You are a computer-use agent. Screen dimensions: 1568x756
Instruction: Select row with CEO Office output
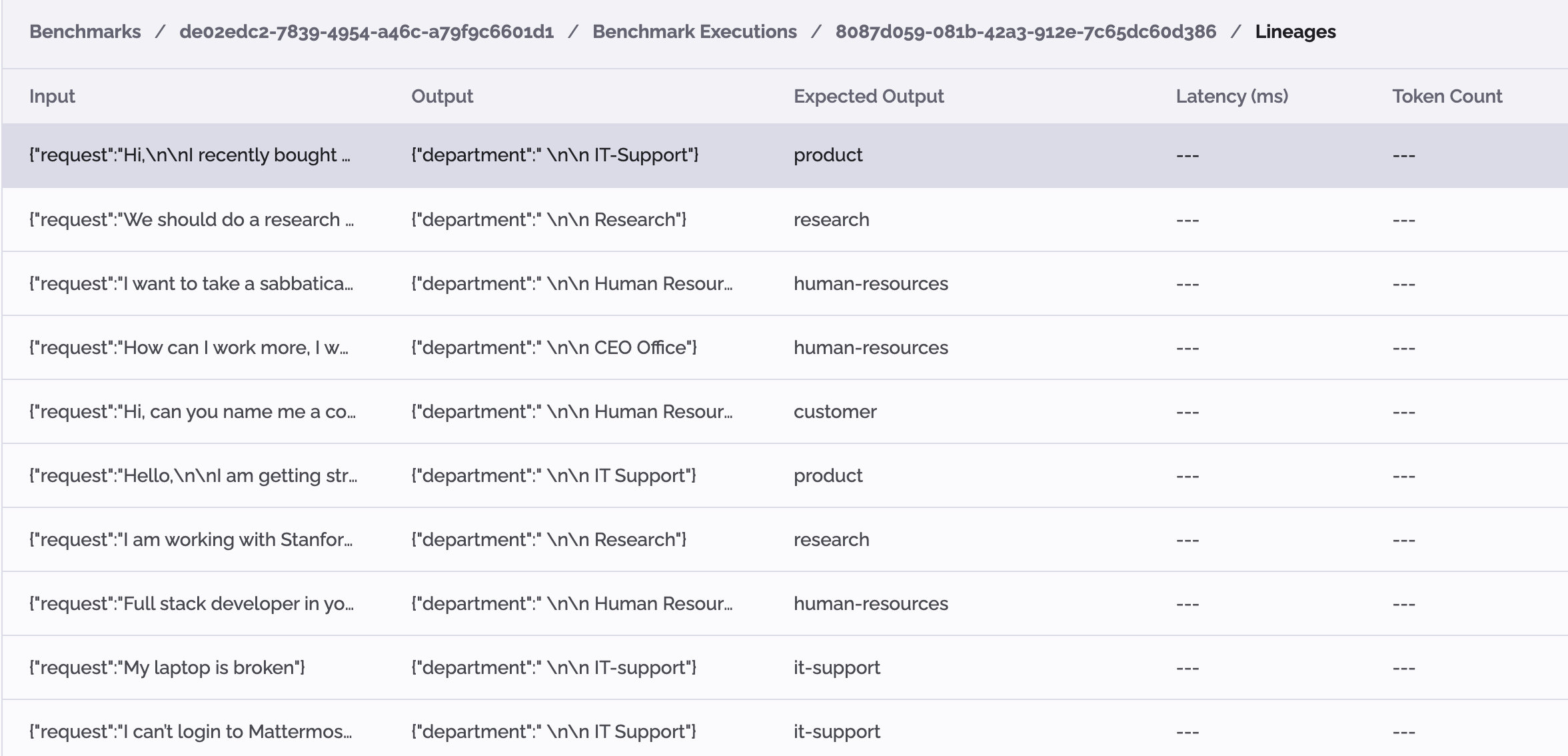pos(554,348)
